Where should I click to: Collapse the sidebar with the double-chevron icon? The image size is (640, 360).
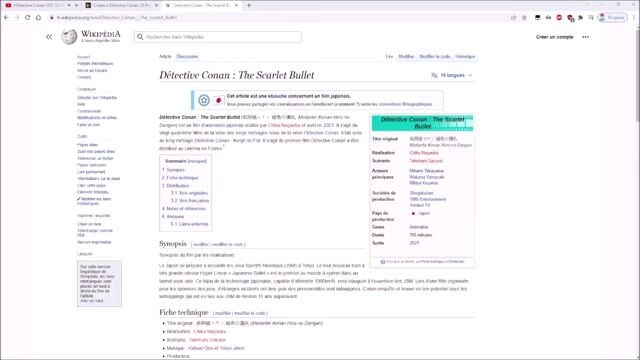(49, 37)
